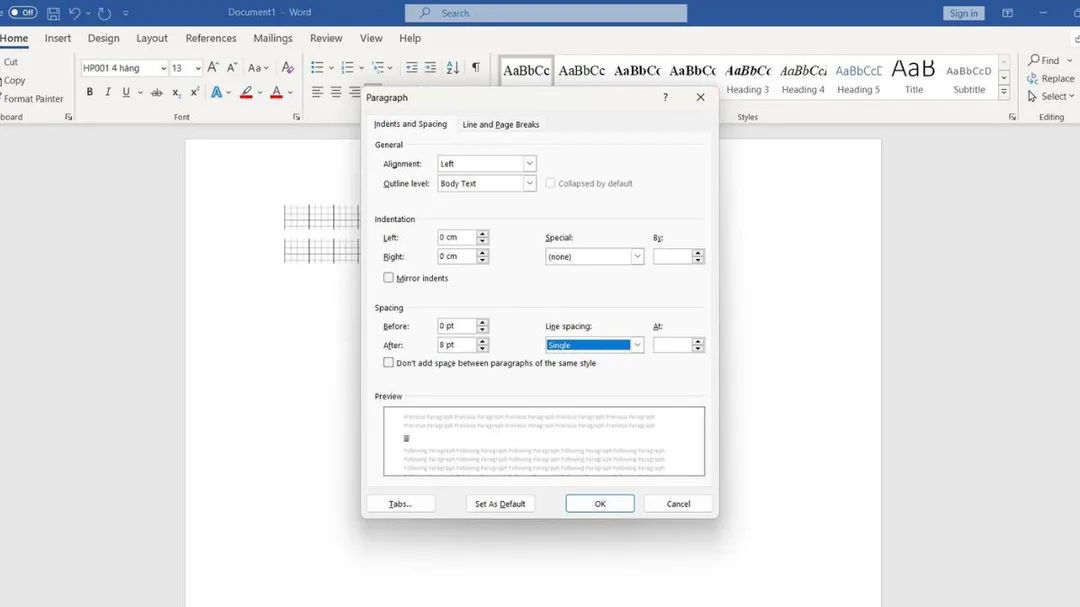Image resolution: width=1080 pixels, height=607 pixels.
Task: Enable the Mirror indents checkbox
Action: [389, 278]
